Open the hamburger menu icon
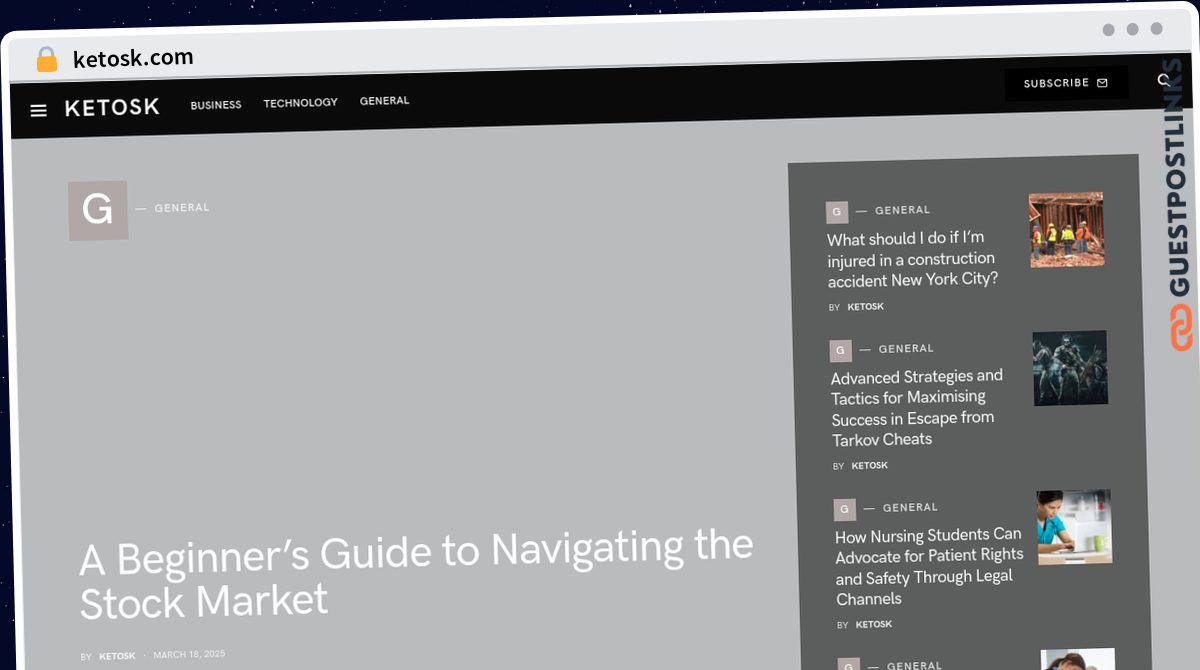This screenshot has width=1200, height=670. [x=38, y=111]
